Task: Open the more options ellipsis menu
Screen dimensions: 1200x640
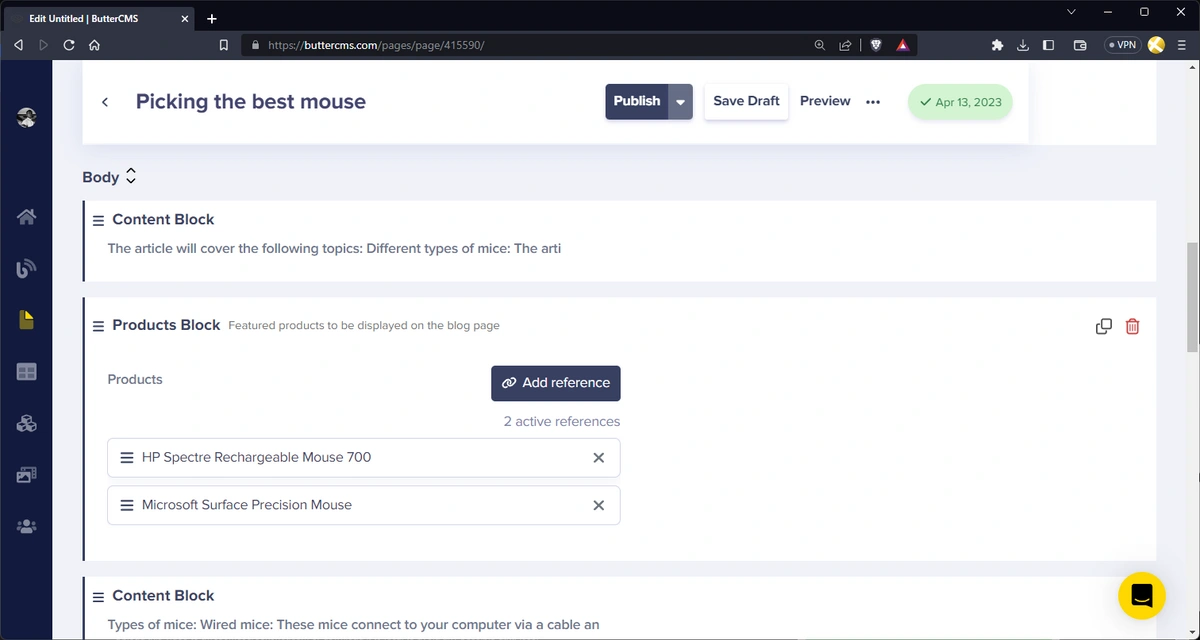Action: [x=873, y=102]
